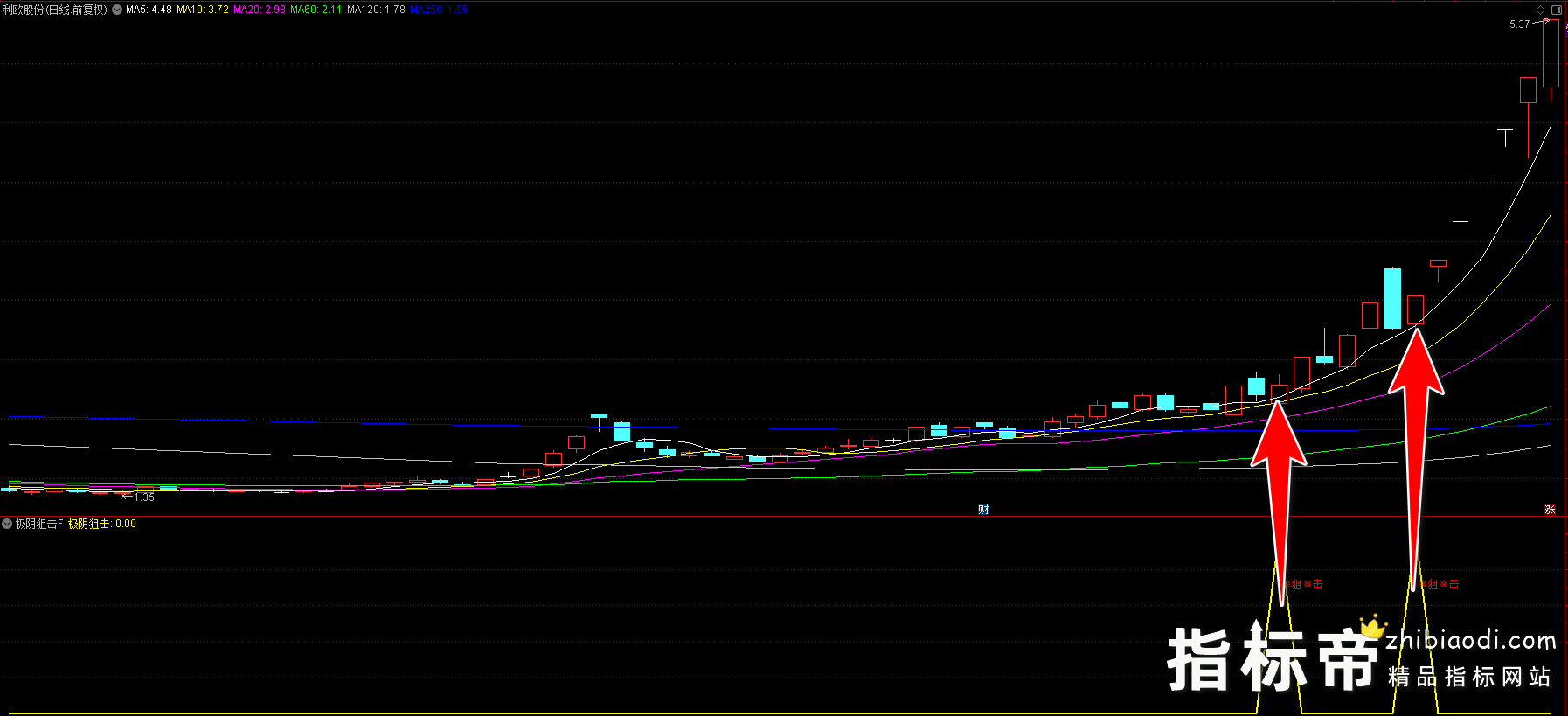Viewport: 1568px width, 716px height.
Task: Select the 极阴狙击F indicator name
Action: pos(39,524)
